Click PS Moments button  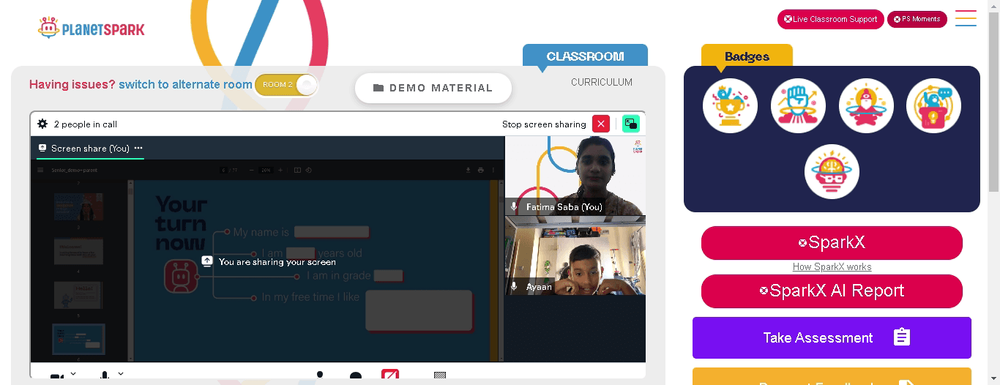pos(917,19)
